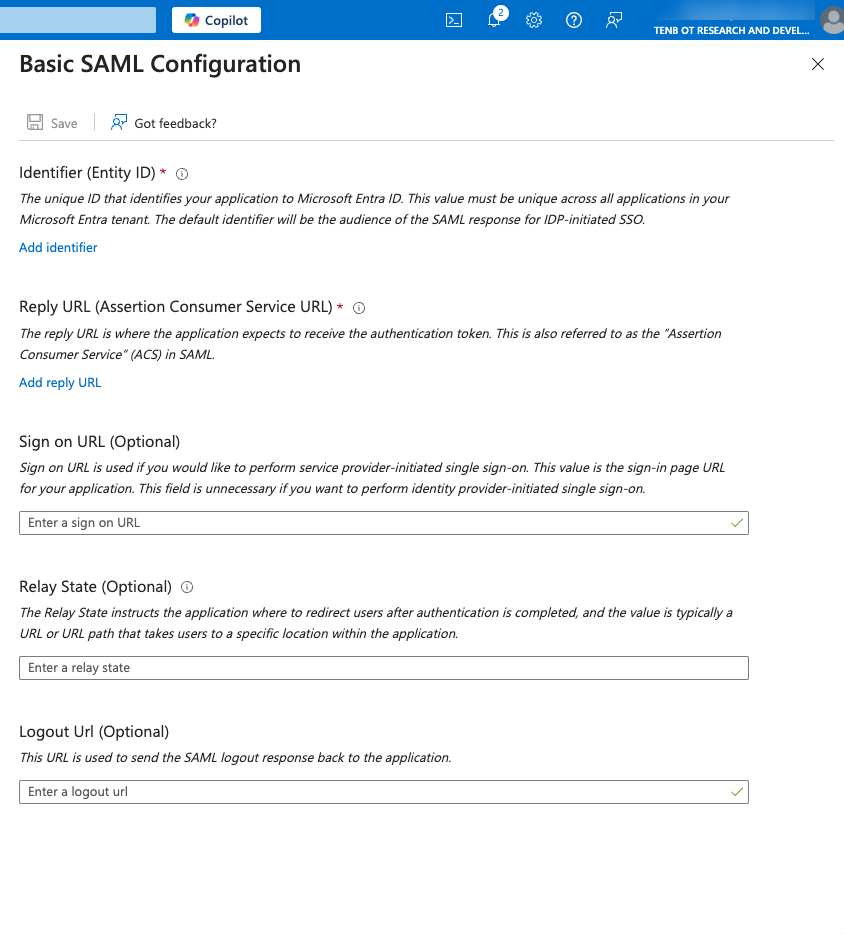Click the user account avatar
The width and height of the screenshot is (844, 934).
[831, 20]
